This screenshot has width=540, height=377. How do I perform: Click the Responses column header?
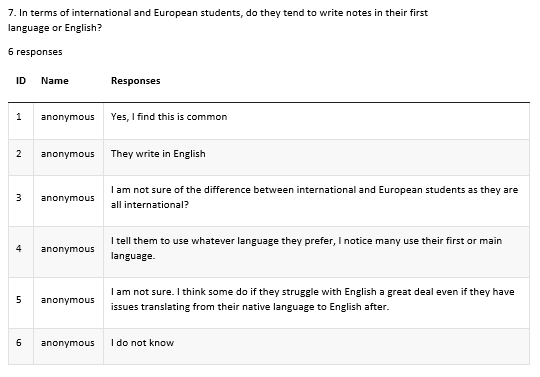coord(135,81)
